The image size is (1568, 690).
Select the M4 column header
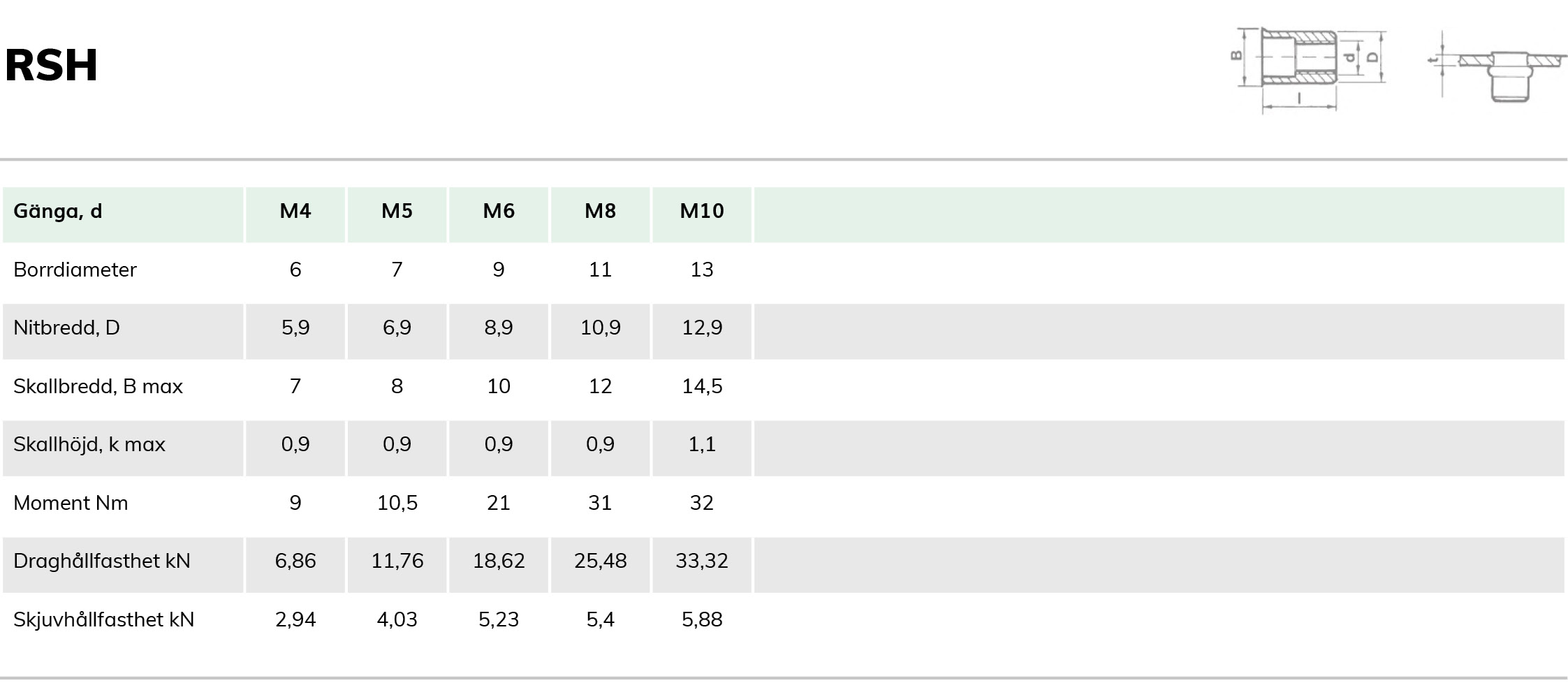click(295, 211)
